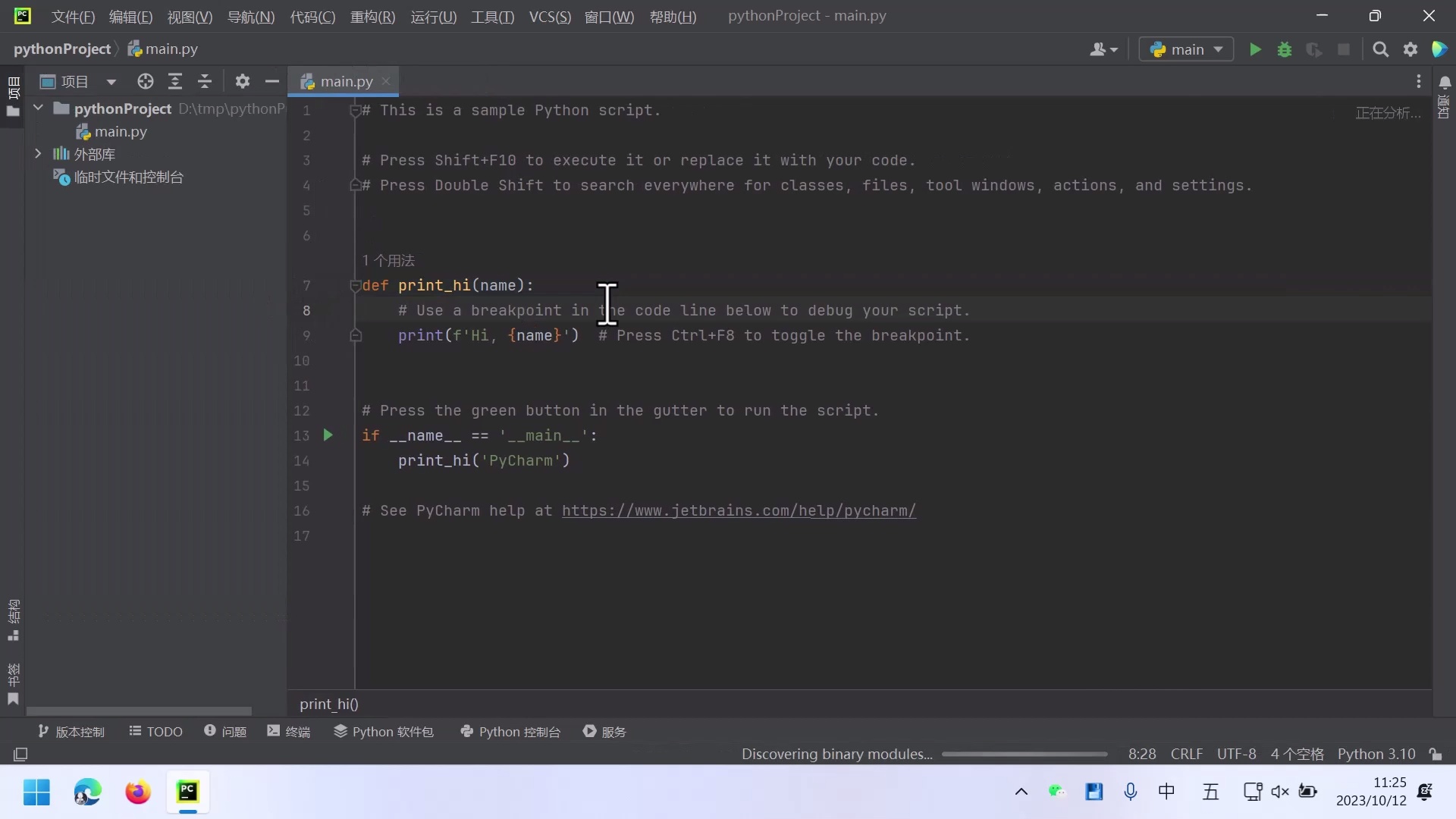Image resolution: width=1456 pixels, height=819 pixels.
Task: Click the gutter run arrow on line 13
Action: [328, 435]
